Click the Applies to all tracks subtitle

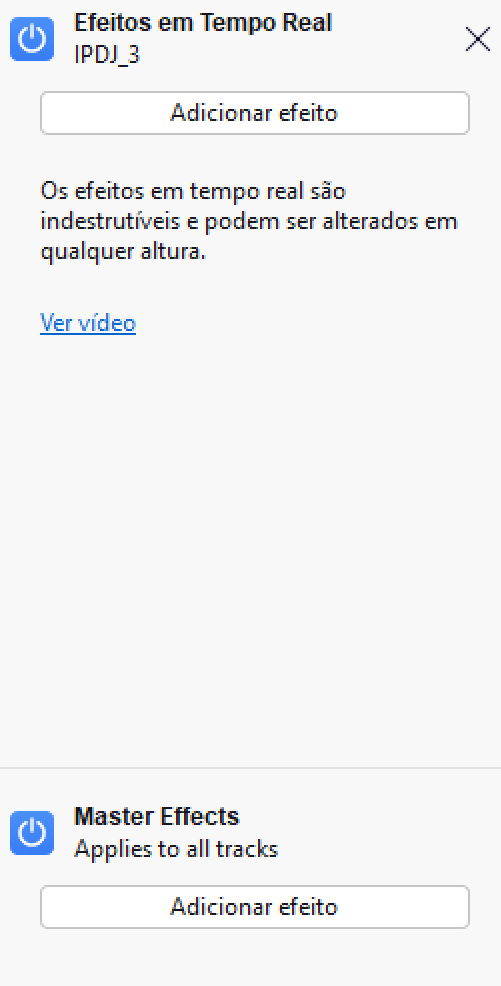(176, 850)
